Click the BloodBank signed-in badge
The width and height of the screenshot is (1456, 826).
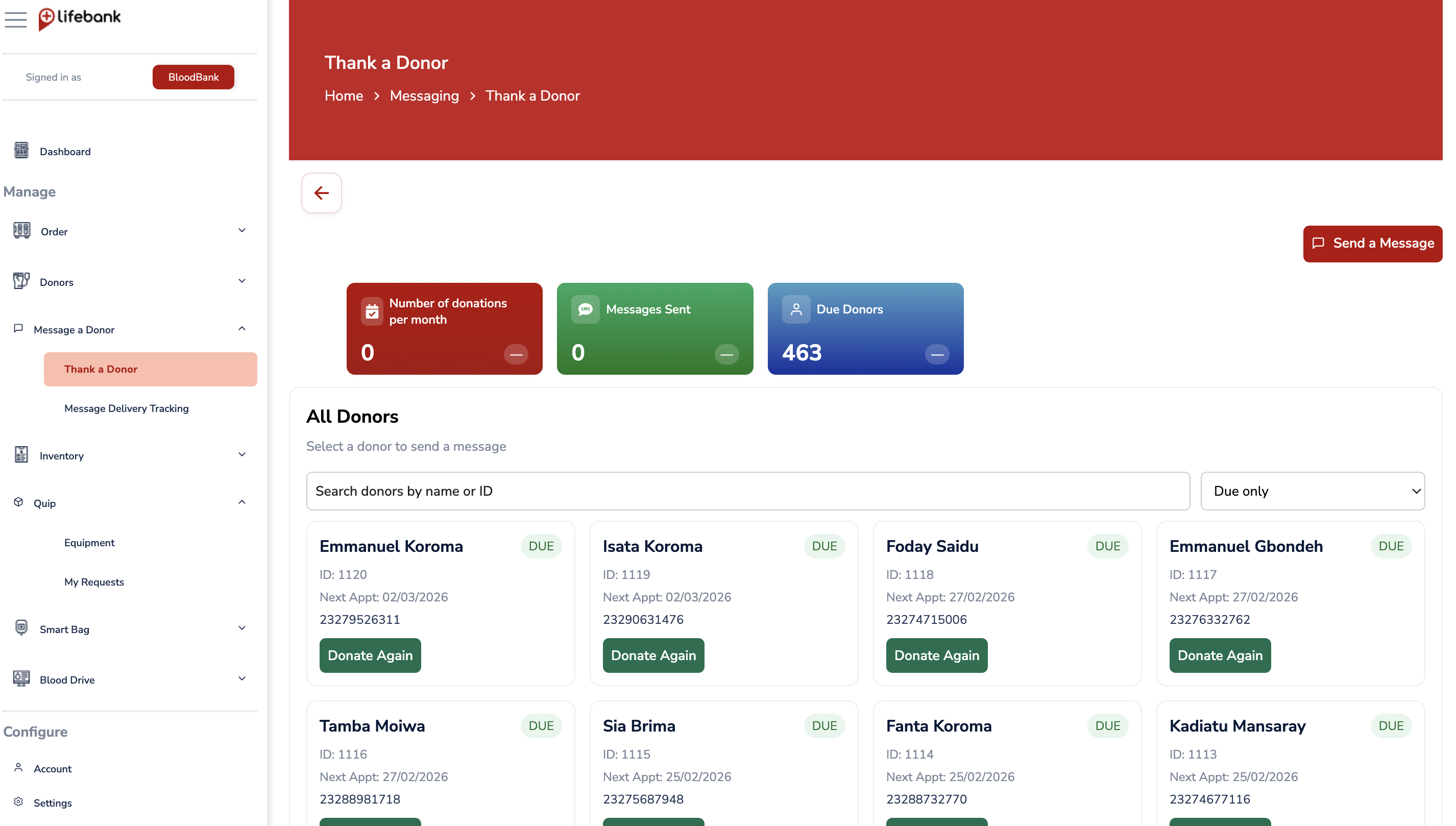(193, 77)
